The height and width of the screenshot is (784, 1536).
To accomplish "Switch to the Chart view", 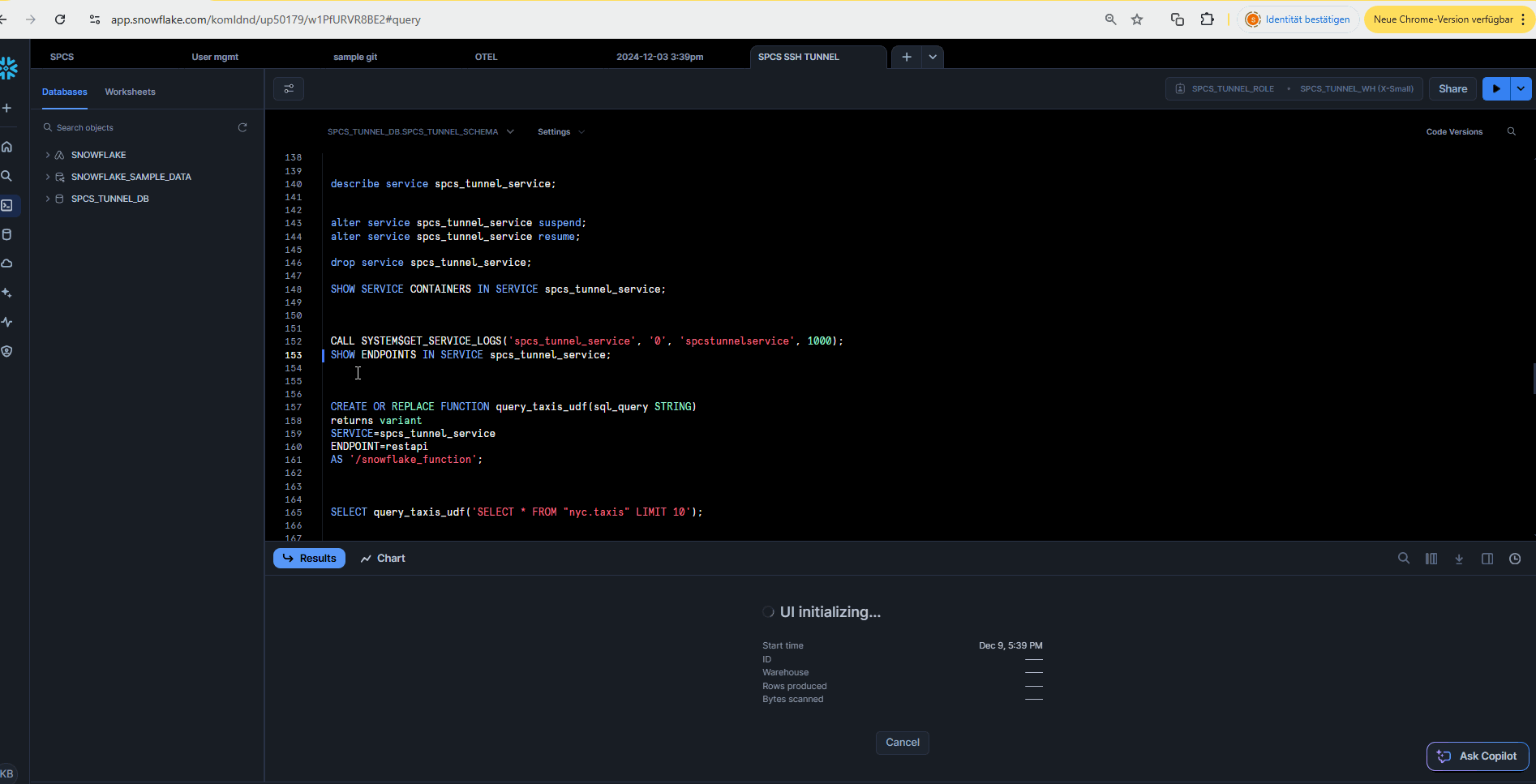I will click(x=382, y=558).
